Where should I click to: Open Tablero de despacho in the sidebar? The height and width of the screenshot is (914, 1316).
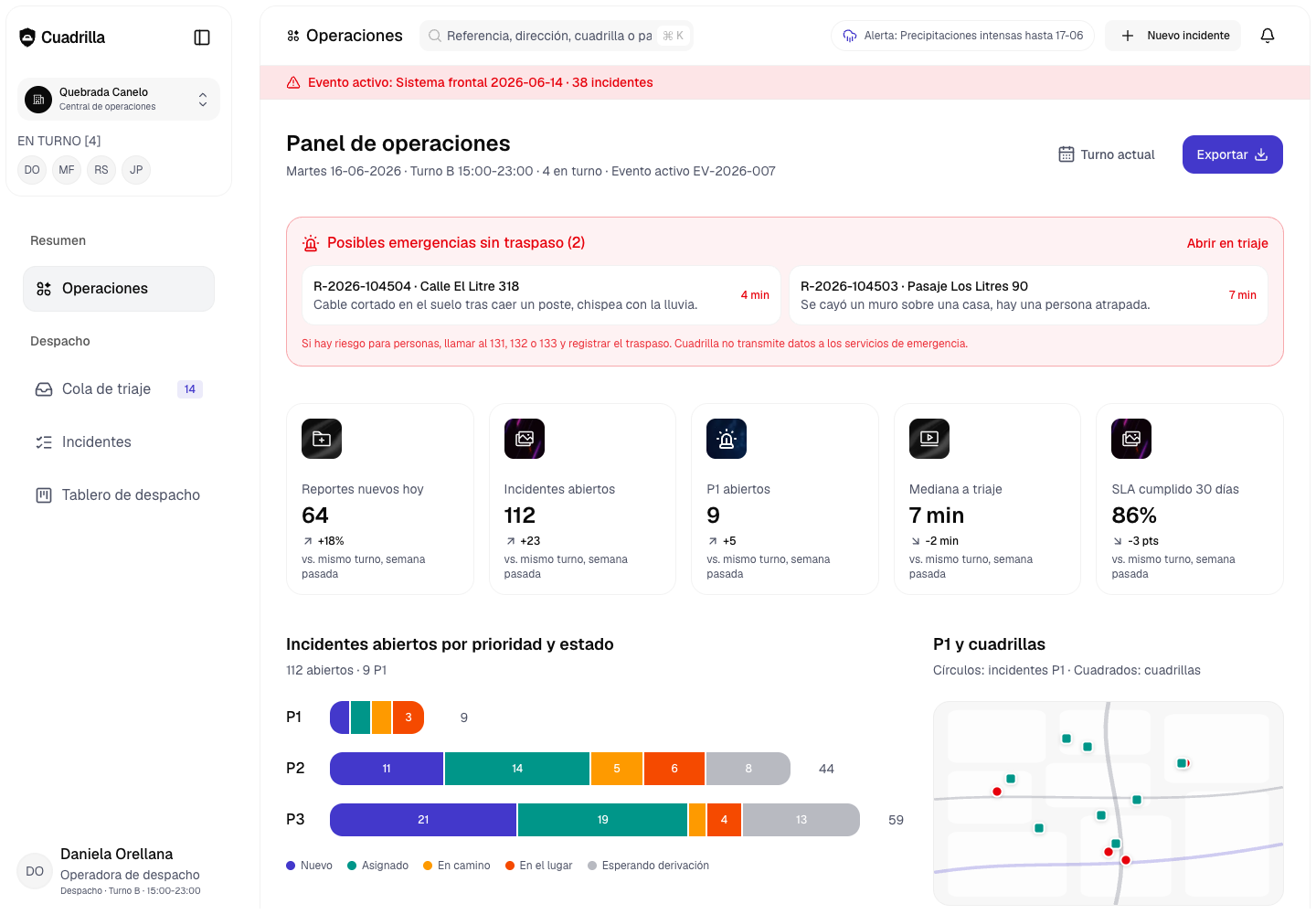pos(119,495)
